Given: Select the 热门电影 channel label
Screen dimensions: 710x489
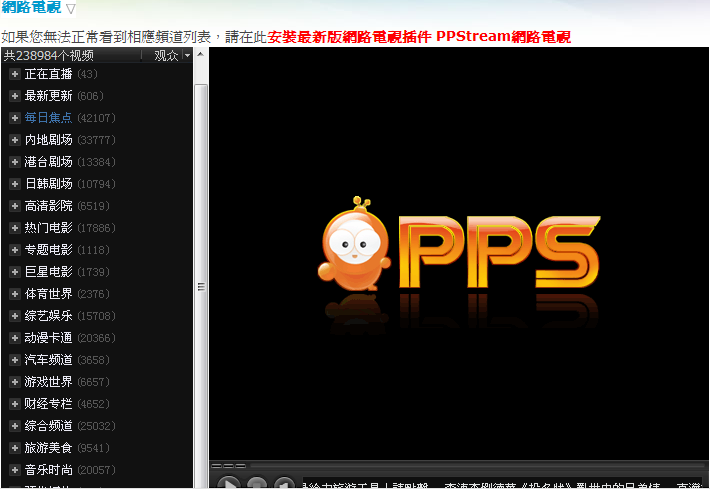Looking at the screenshot, I should (48, 228).
